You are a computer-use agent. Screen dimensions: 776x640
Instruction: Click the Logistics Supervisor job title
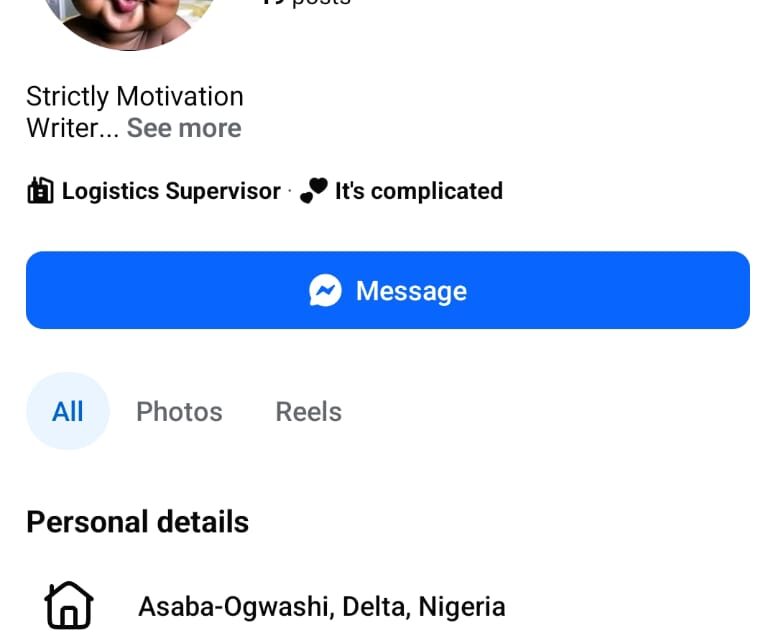(171, 191)
